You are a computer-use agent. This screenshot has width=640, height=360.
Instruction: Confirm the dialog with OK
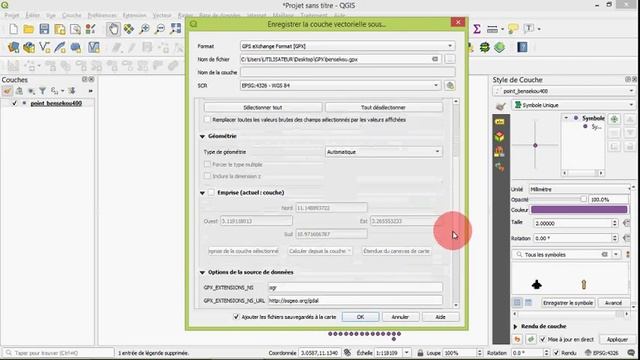tap(360, 317)
